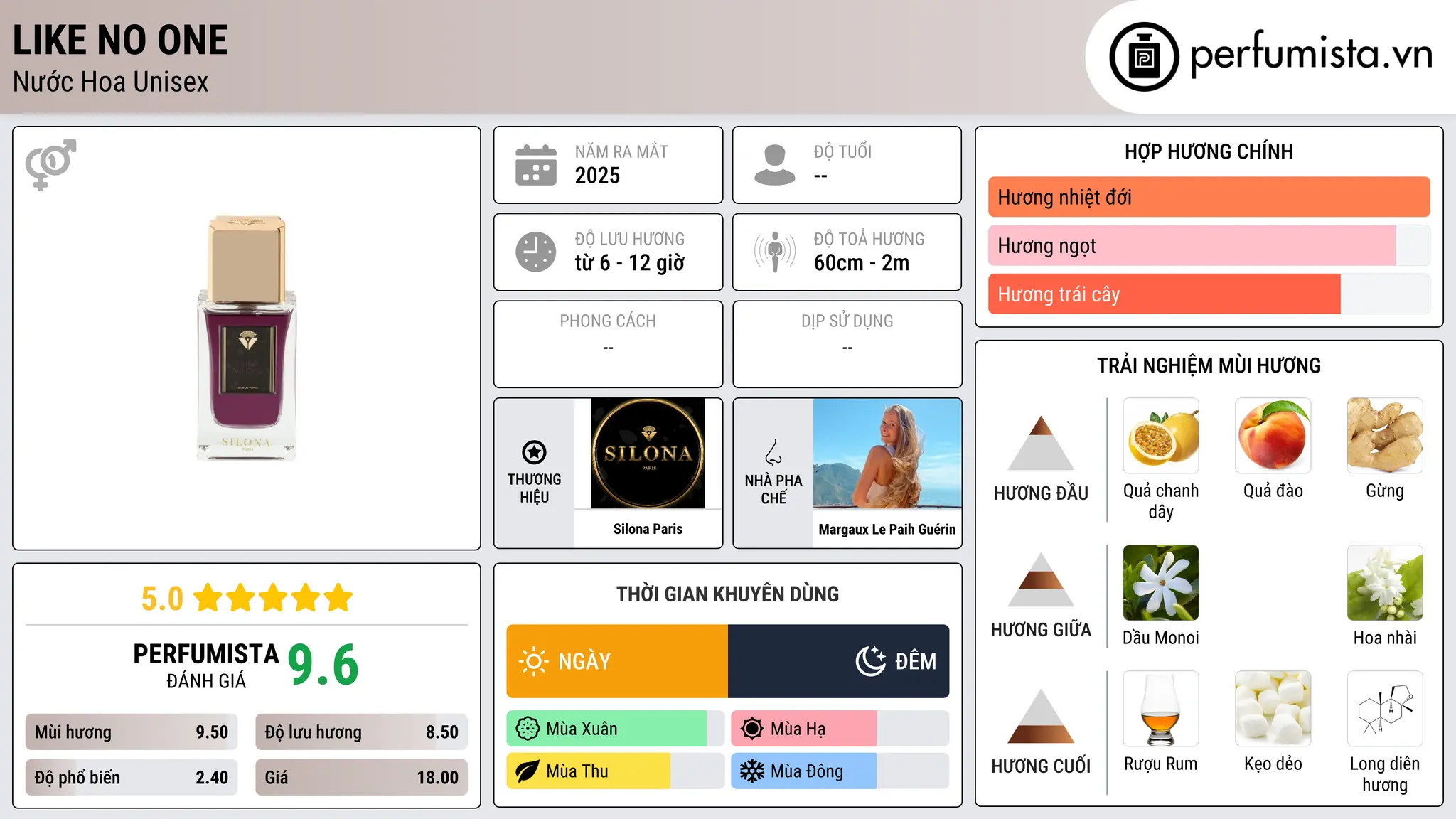This screenshot has width=1456, height=819.
Task: Click the Phong cách label
Action: coord(608,321)
